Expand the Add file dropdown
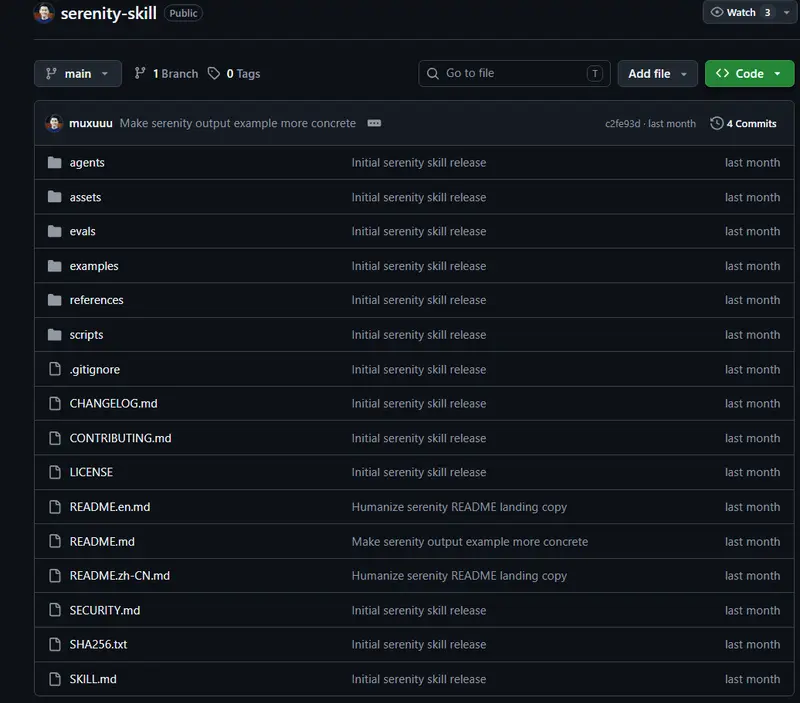Viewport: 800px width, 703px height. click(657, 73)
